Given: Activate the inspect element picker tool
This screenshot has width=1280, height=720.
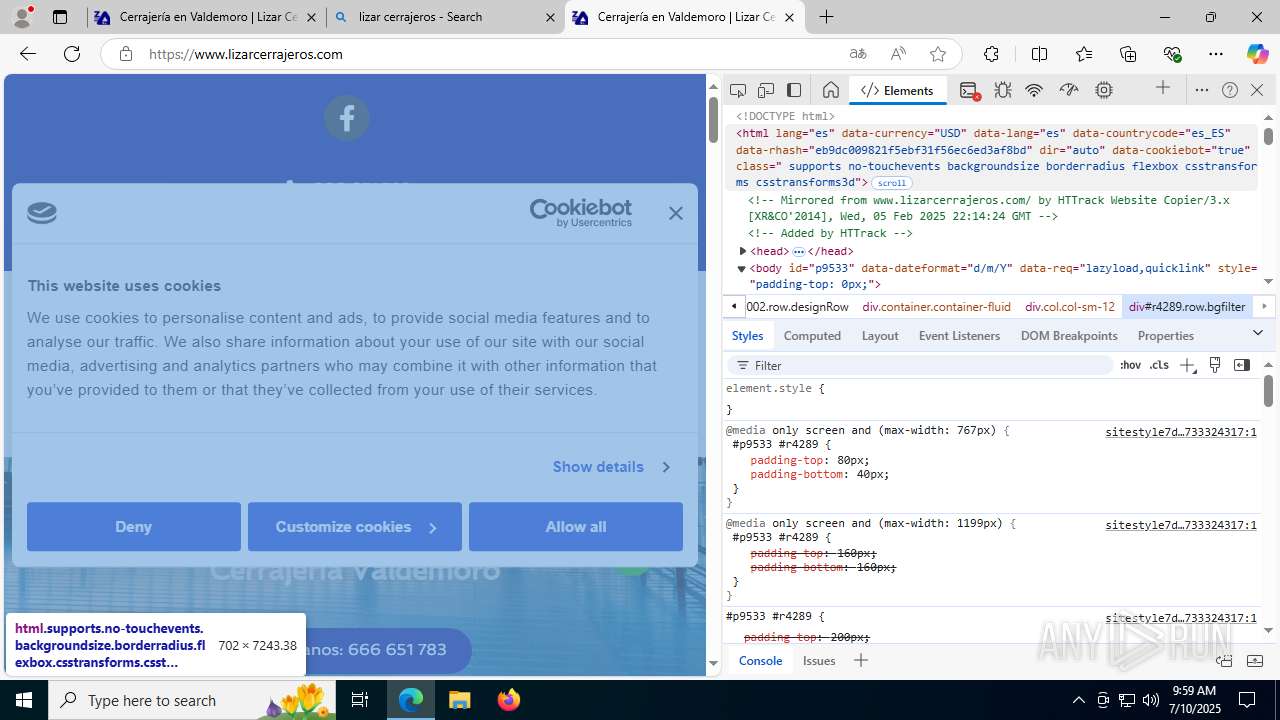Looking at the screenshot, I should [x=738, y=90].
